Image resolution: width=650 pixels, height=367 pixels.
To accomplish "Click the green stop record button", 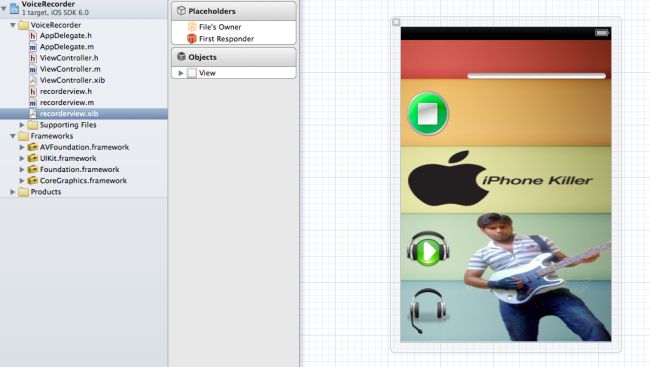I will [x=428, y=114].
